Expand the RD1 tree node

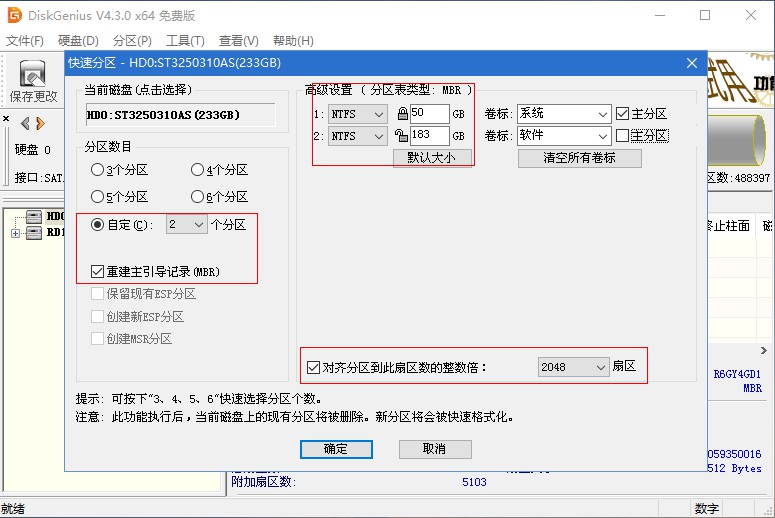(15, 233)
